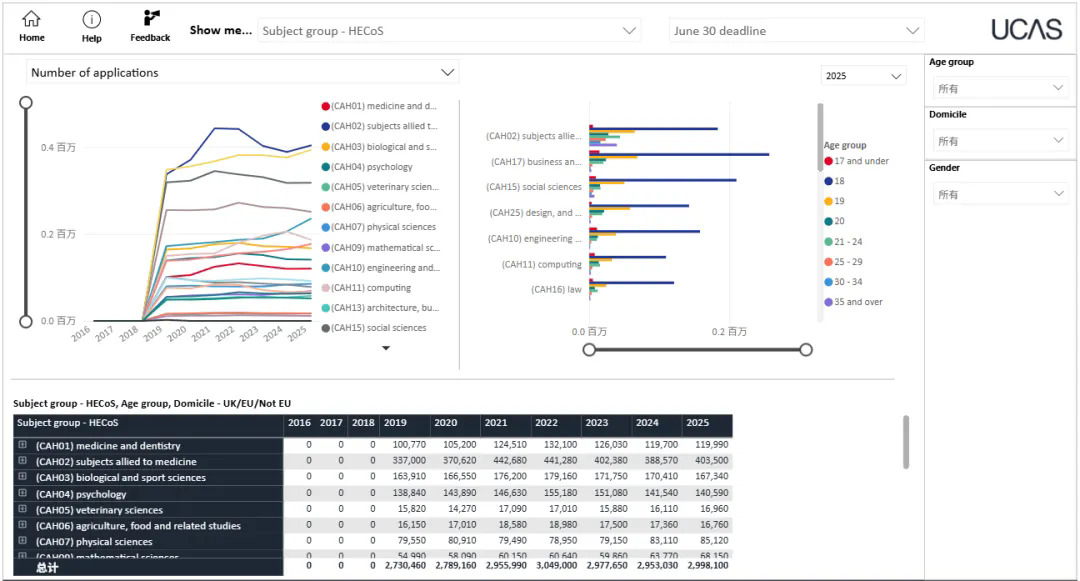Click the Feedback icon
Image resolution: width=1080 pixels, height=581 pixels.
pos(151,19)
